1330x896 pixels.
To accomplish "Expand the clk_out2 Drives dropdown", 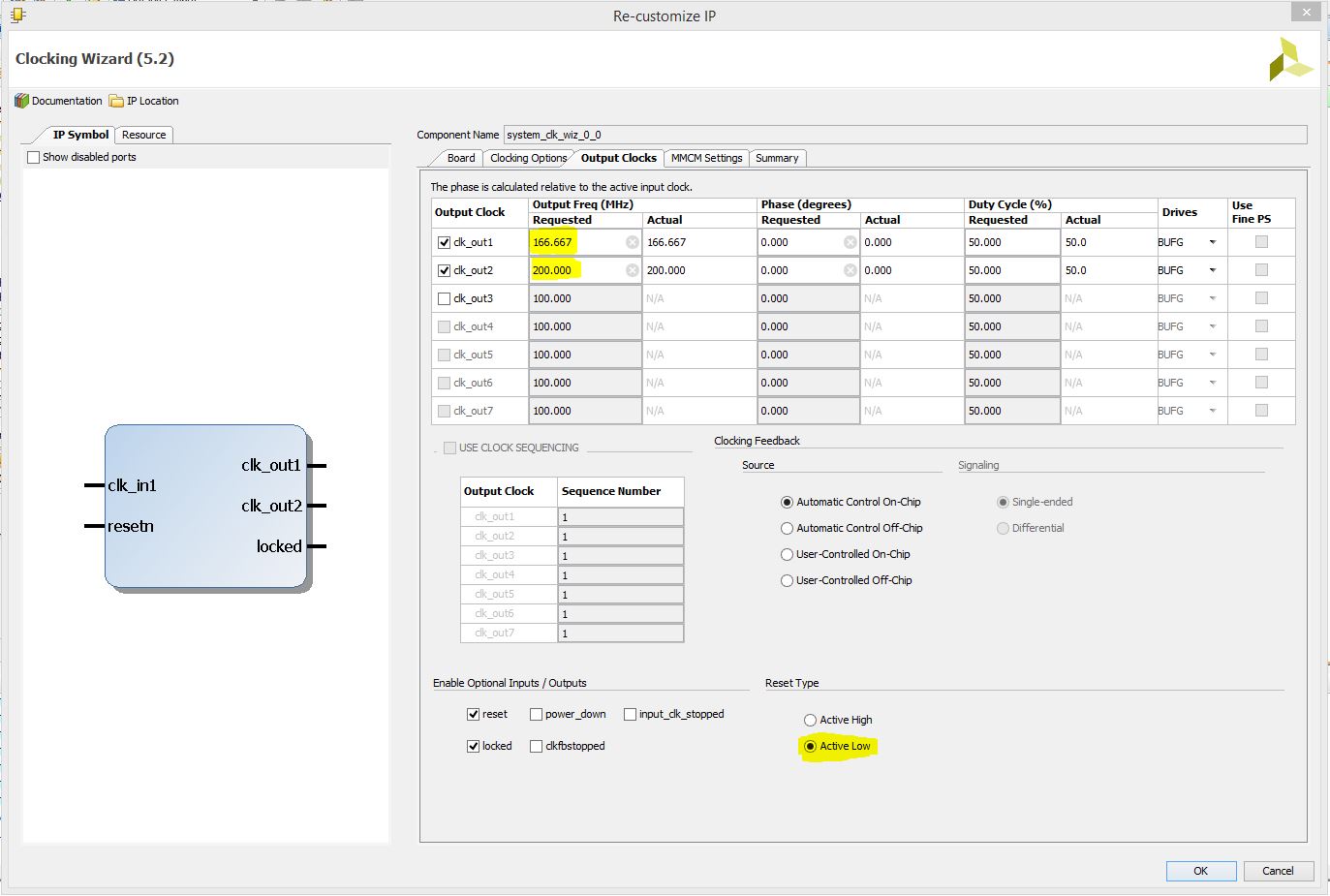I will pos(1212,270).
